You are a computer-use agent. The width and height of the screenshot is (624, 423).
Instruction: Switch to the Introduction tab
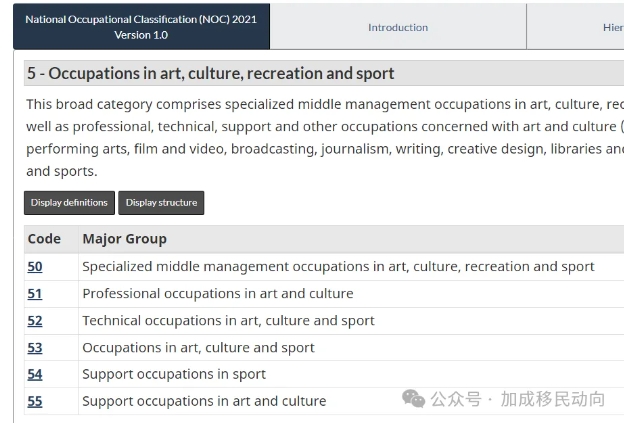398,27
